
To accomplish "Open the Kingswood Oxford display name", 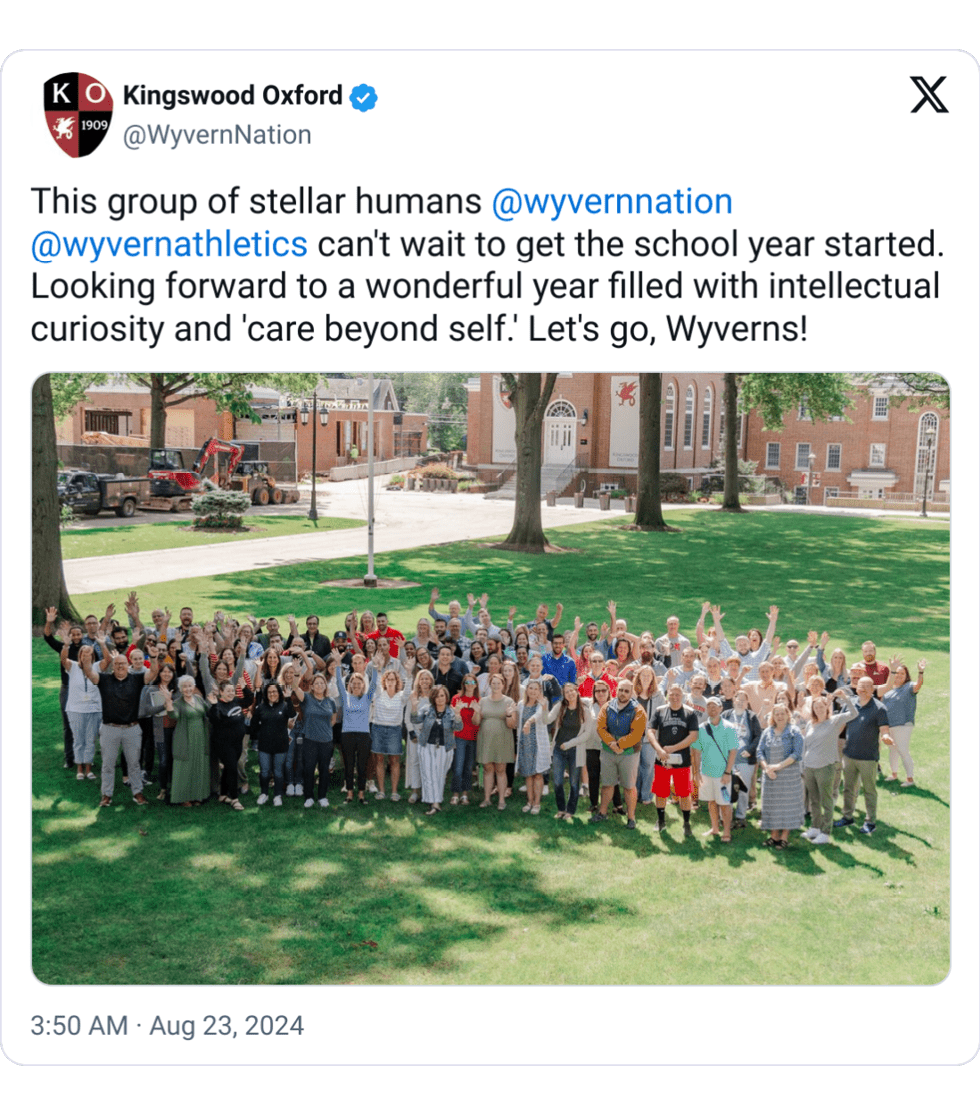I will [233, 95].
